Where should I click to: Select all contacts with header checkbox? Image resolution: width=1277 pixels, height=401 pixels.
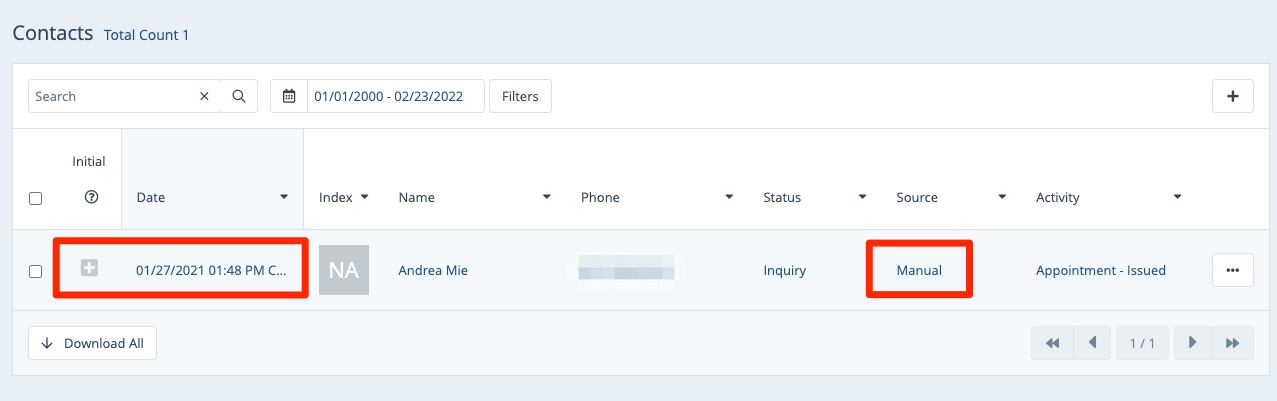pos(36,198)
